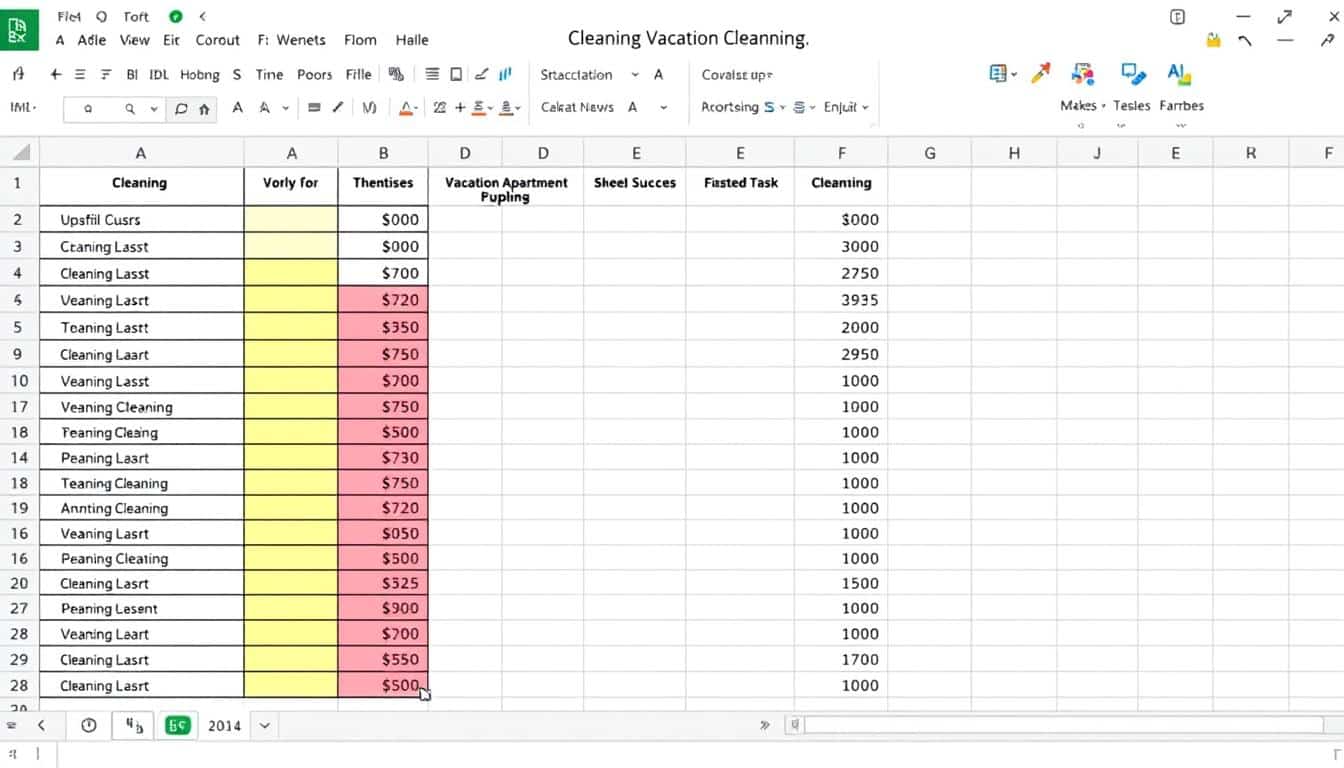Click the previous sheet arrow in tab bar
The image size is (1344, 768).
coord(41,726)
